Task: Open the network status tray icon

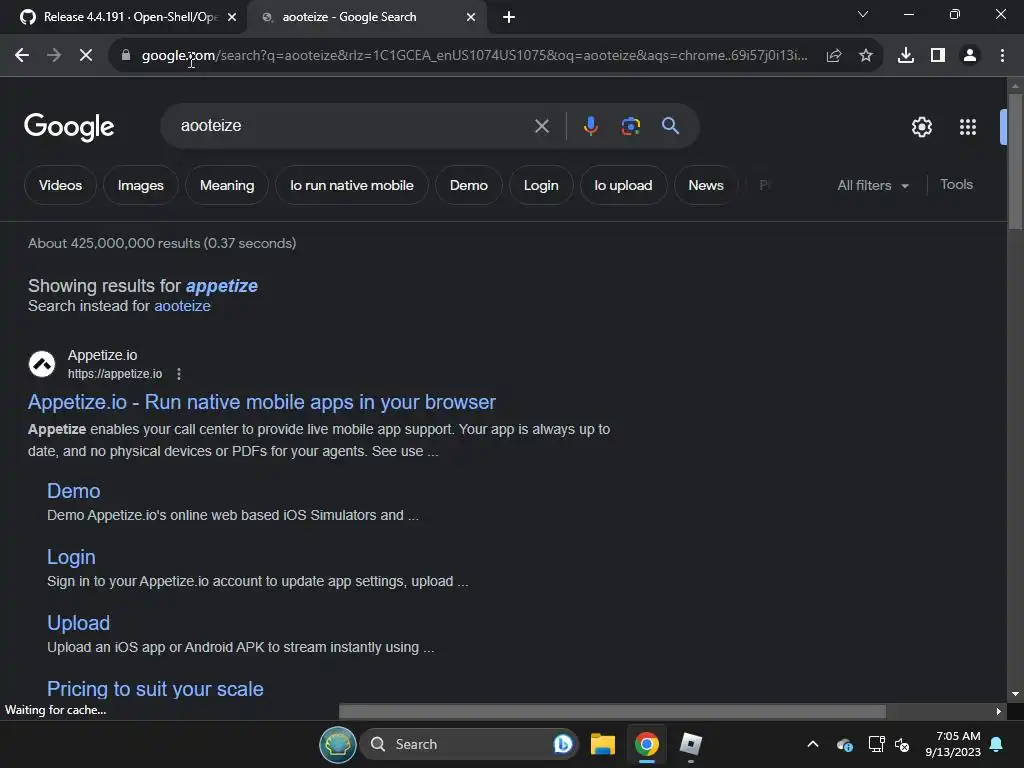Action: click(876, 744)
